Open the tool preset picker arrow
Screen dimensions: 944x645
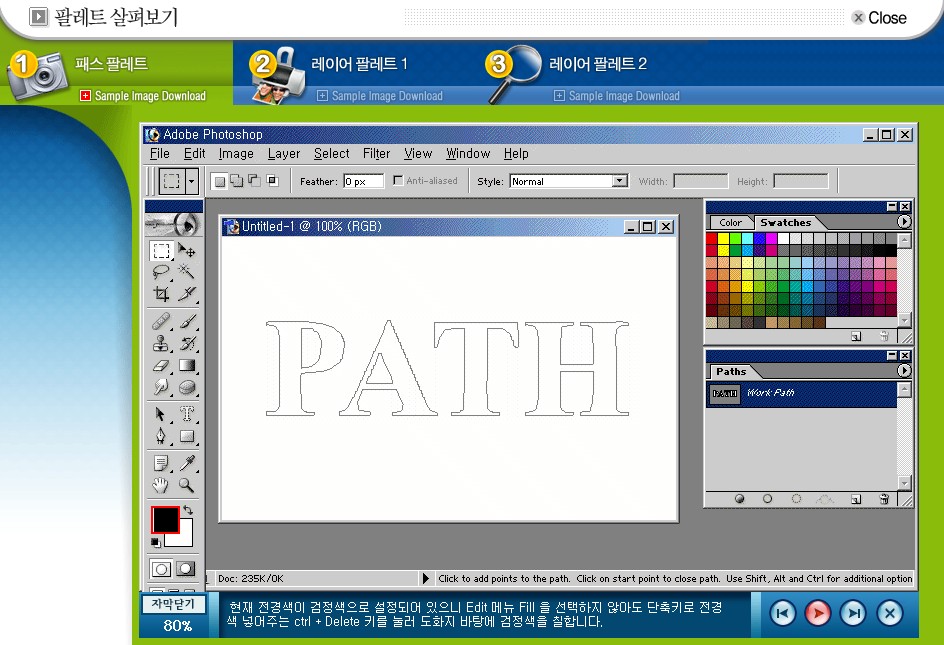pos(192,181)
